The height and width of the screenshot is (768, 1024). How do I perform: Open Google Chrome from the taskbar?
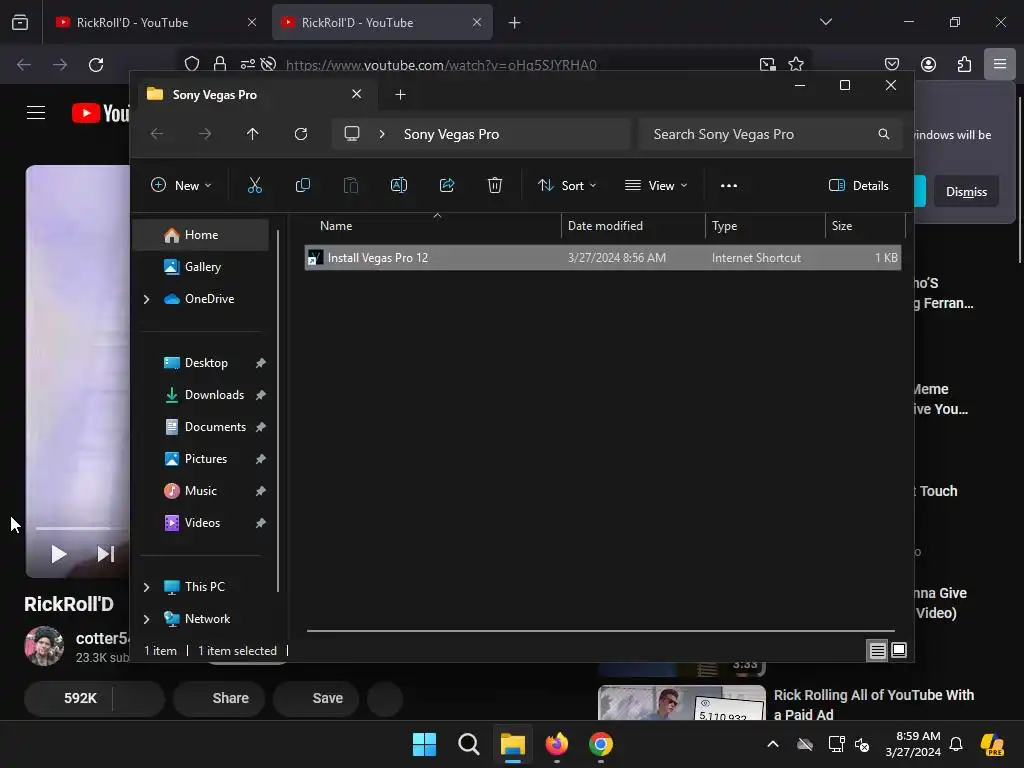(601, 744)
